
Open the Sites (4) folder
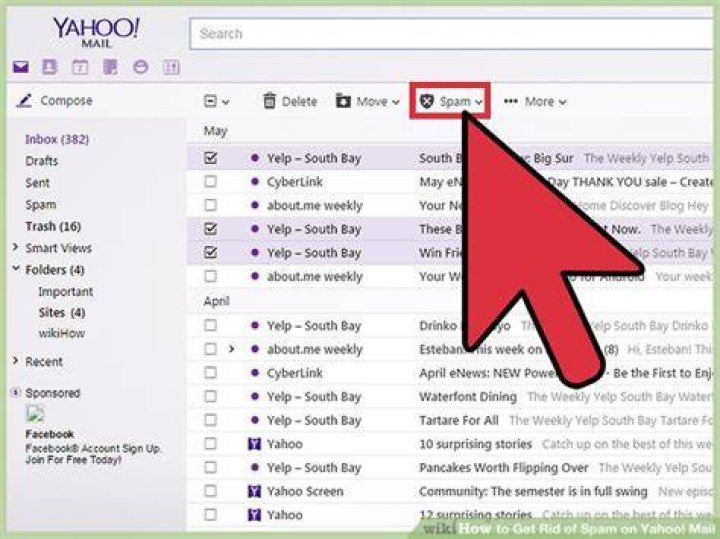tap(62, 313)
